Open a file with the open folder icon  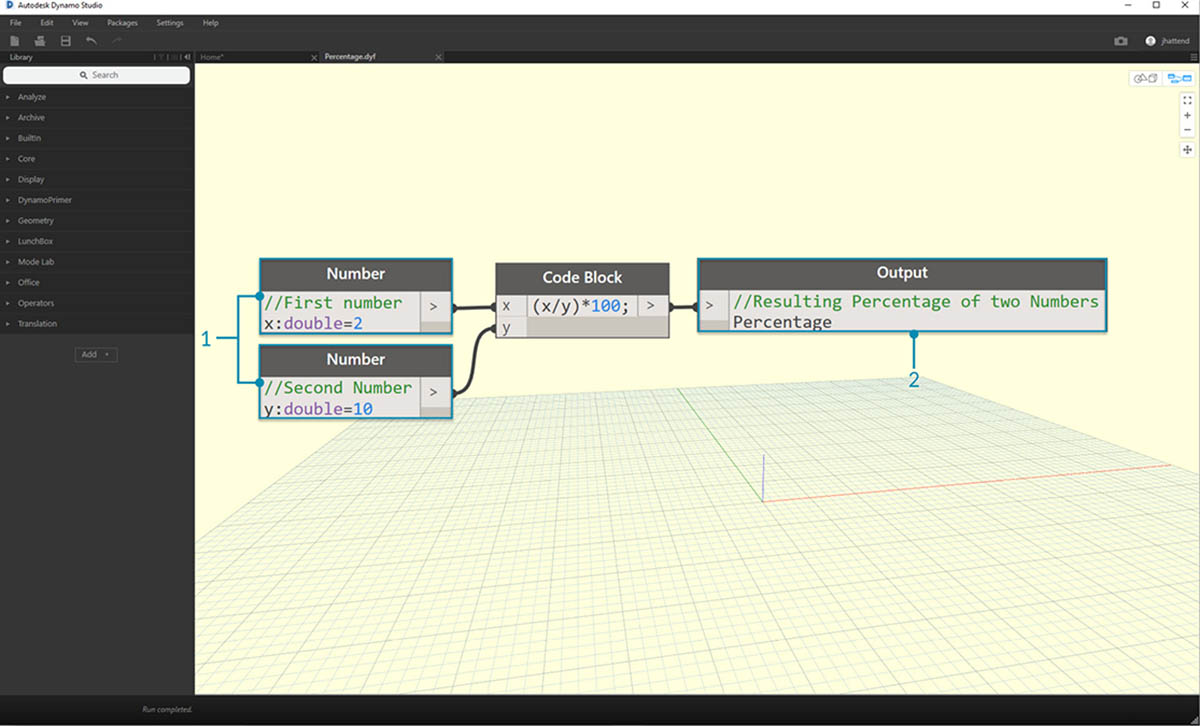pos(39,40)
